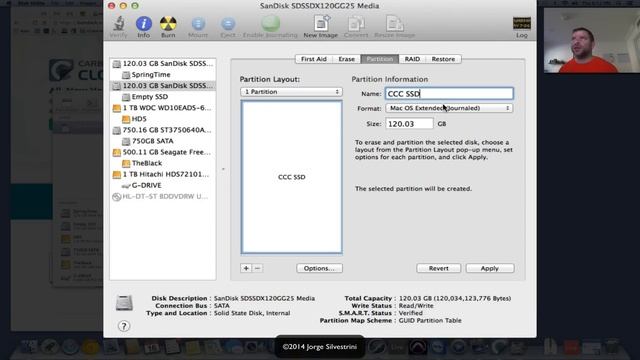Click the Burn toolbar icon

(x=168, y=27)
